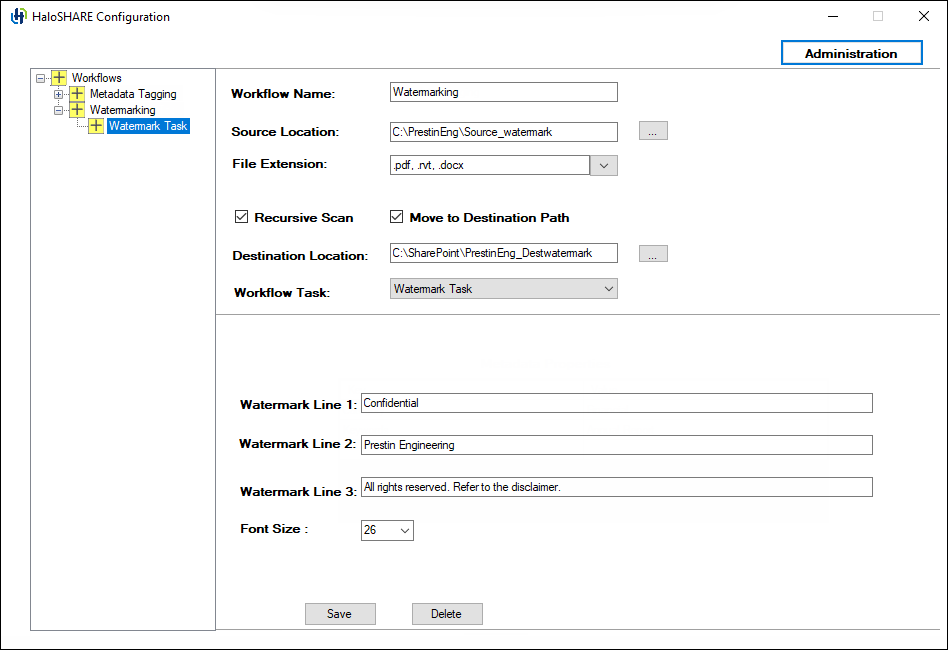Viewport: 948px width, 650px height.
Task: Save the watermark workflow settings
Action: click(340, 613)
